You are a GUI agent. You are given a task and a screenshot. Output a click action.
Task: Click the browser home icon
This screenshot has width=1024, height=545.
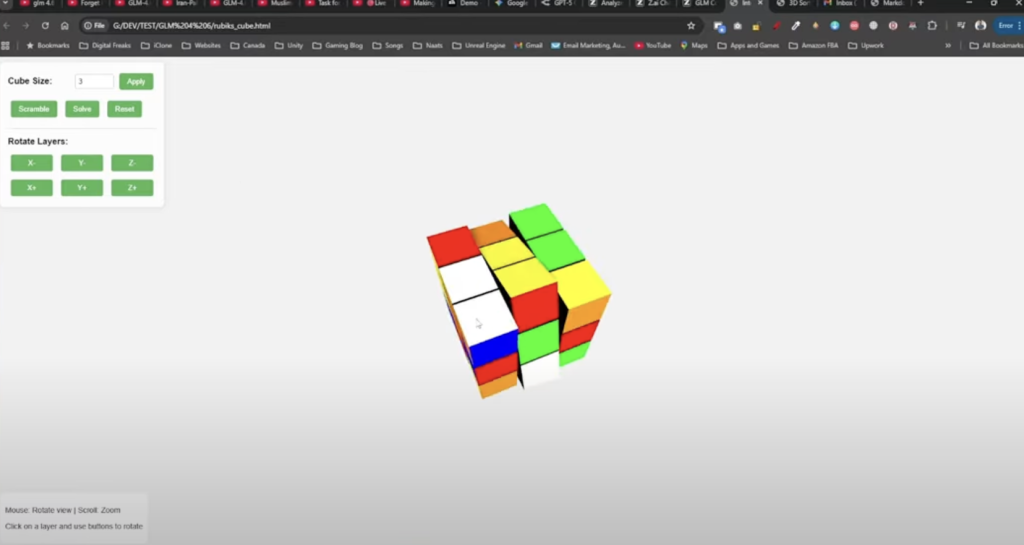point(65,26)
